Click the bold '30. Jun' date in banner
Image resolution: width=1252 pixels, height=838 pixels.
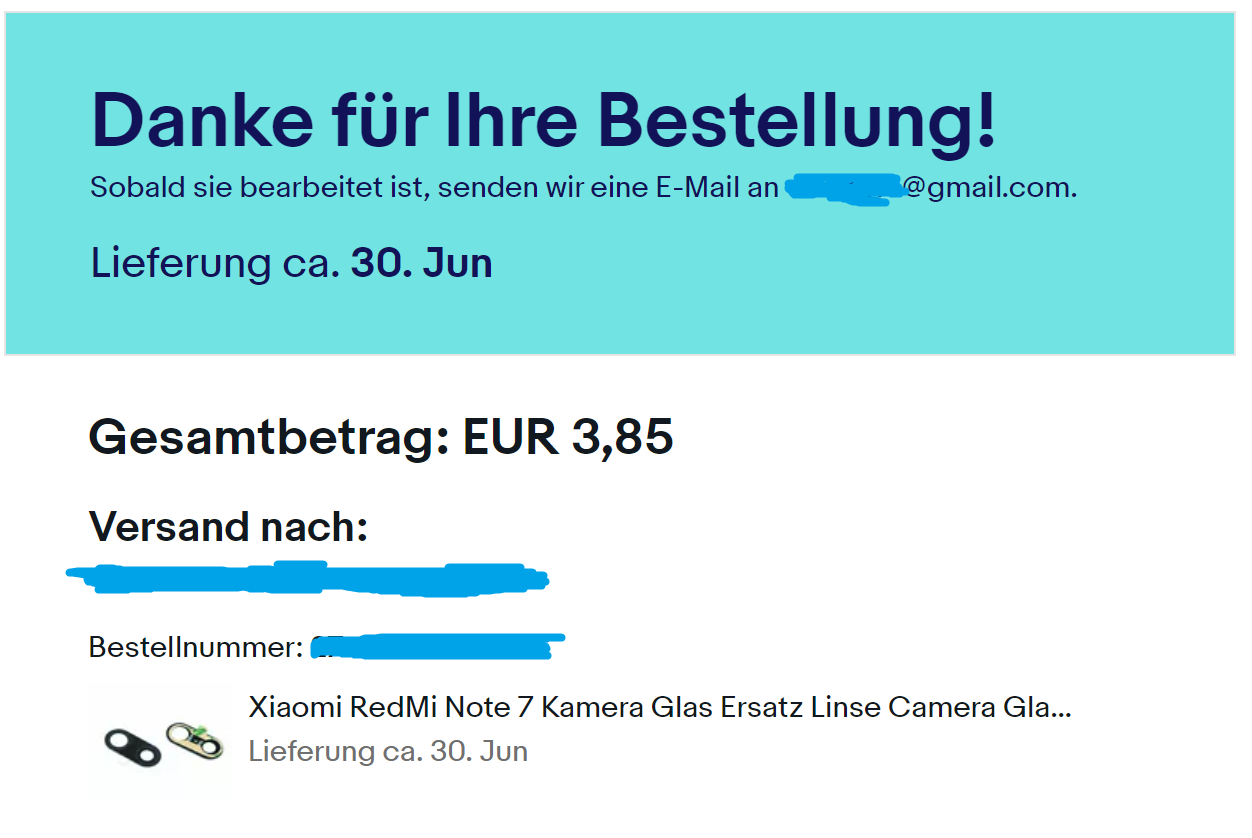421,263
